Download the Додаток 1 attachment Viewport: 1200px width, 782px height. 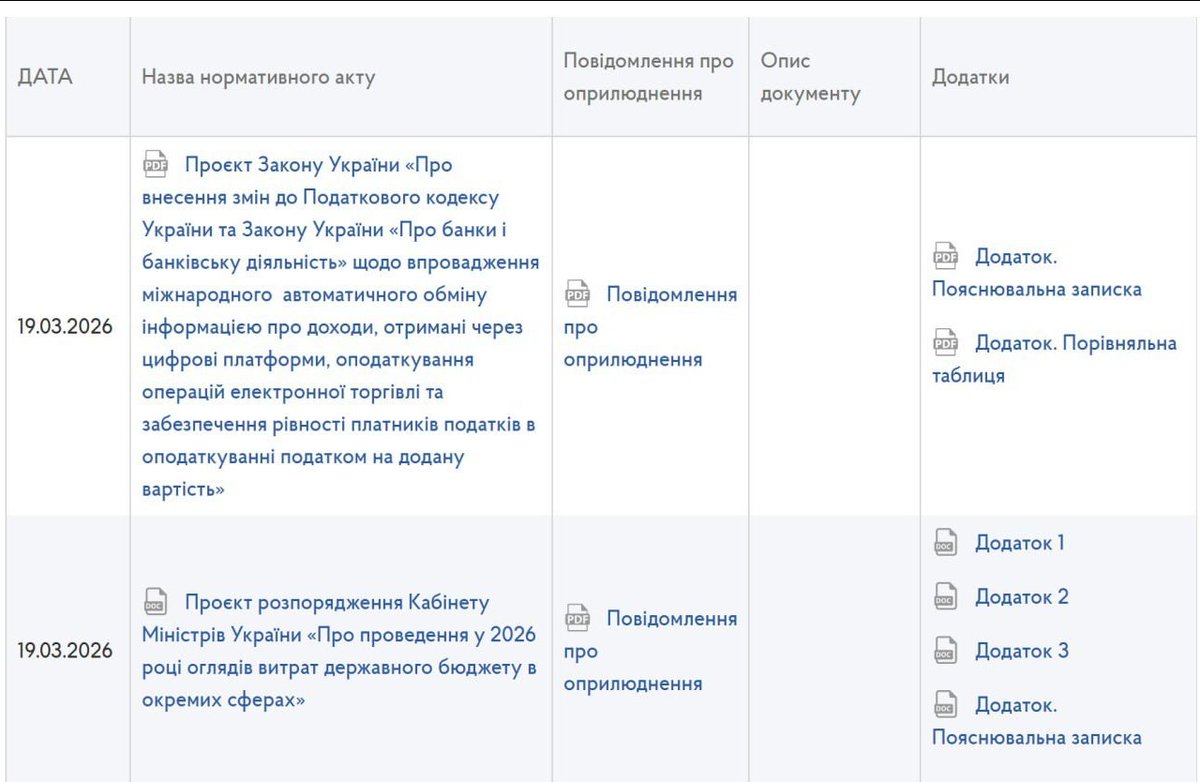point(1020,542)
